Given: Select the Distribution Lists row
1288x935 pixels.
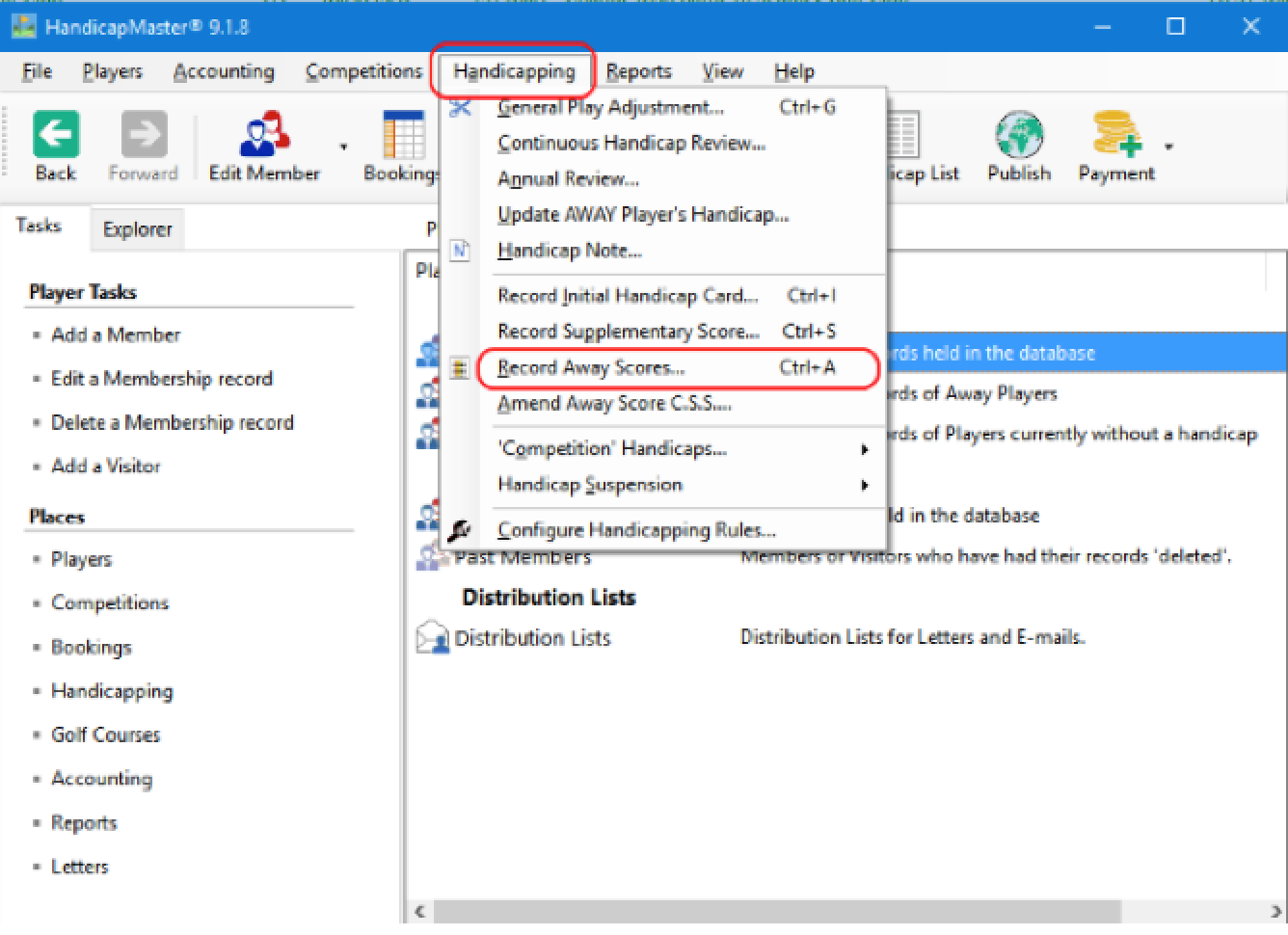Looking at the screenshot, I should click(847, 638).
